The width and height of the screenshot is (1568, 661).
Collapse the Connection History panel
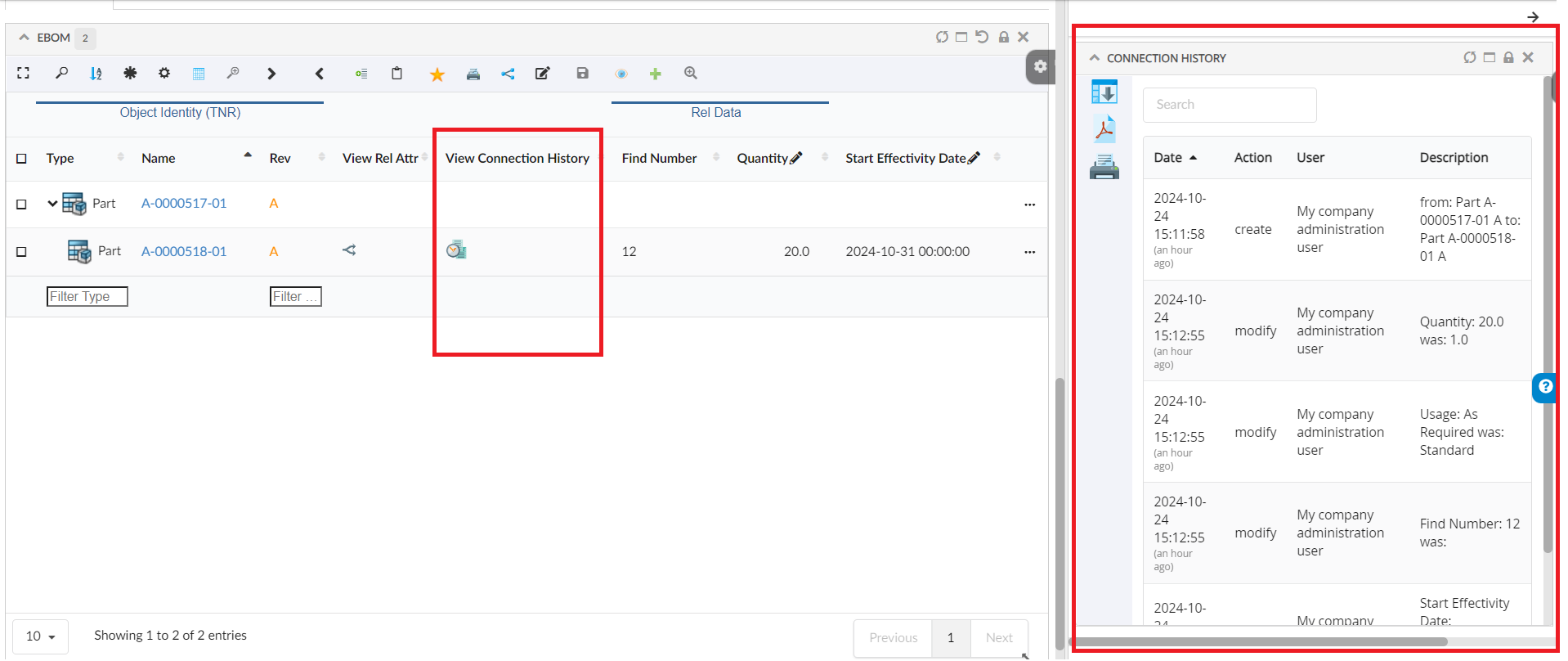[x=1095, y=58]
